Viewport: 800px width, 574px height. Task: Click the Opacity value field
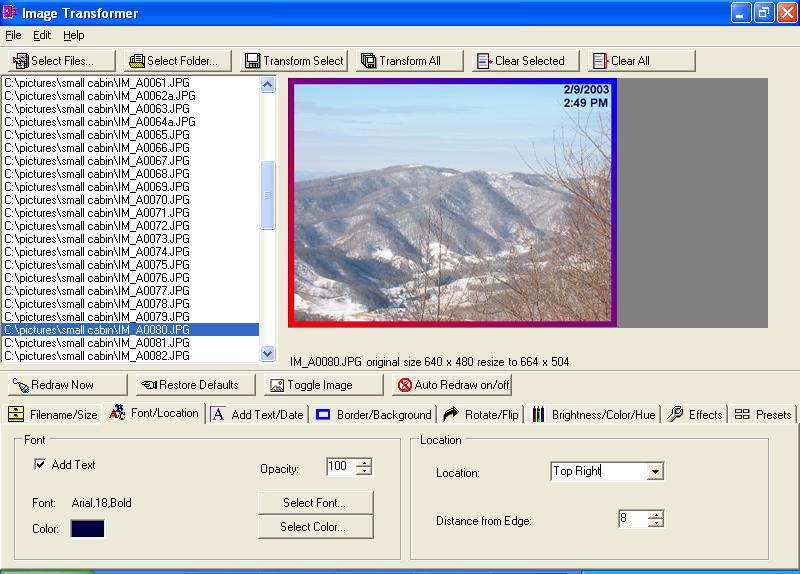(341, 466)
